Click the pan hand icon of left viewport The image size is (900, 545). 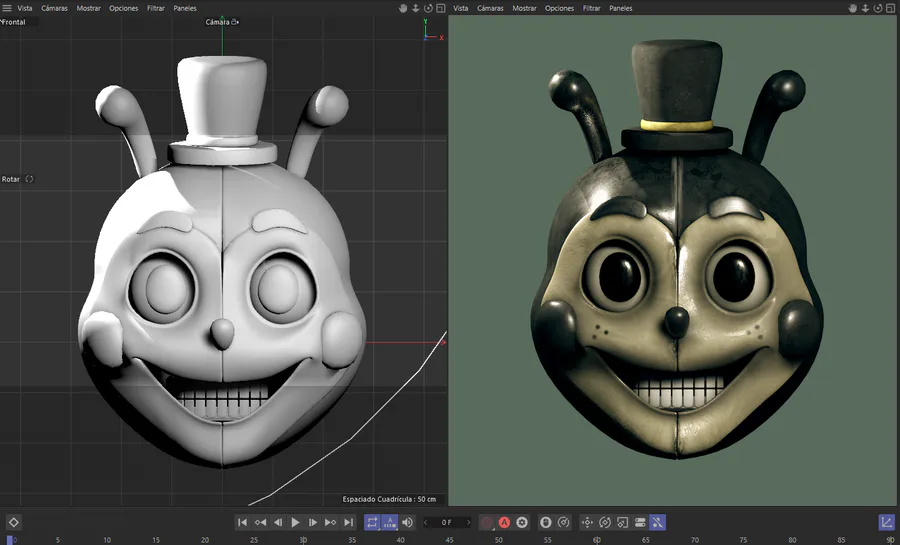click(404, 8)
